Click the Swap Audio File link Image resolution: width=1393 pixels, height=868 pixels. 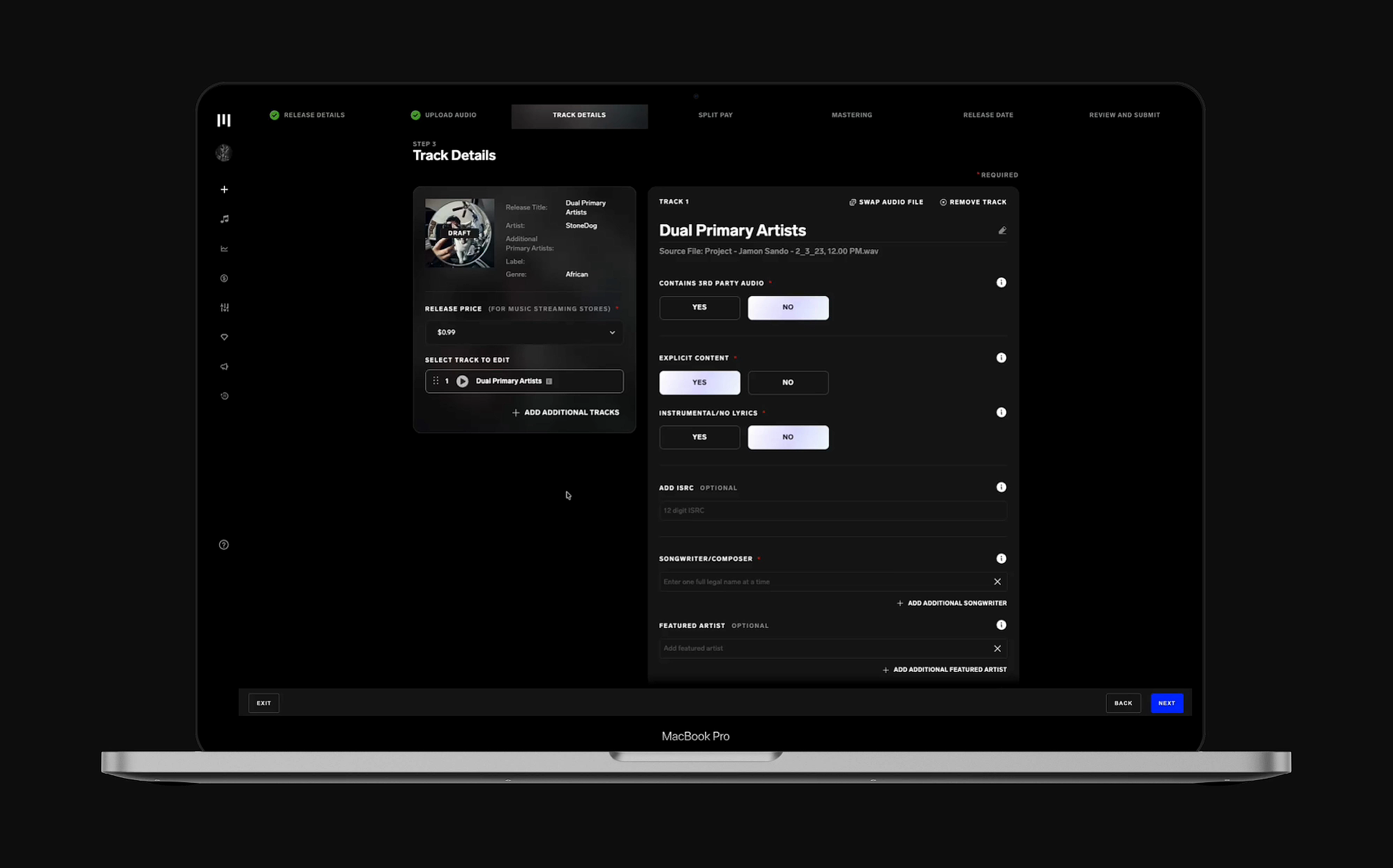[886, 202]
